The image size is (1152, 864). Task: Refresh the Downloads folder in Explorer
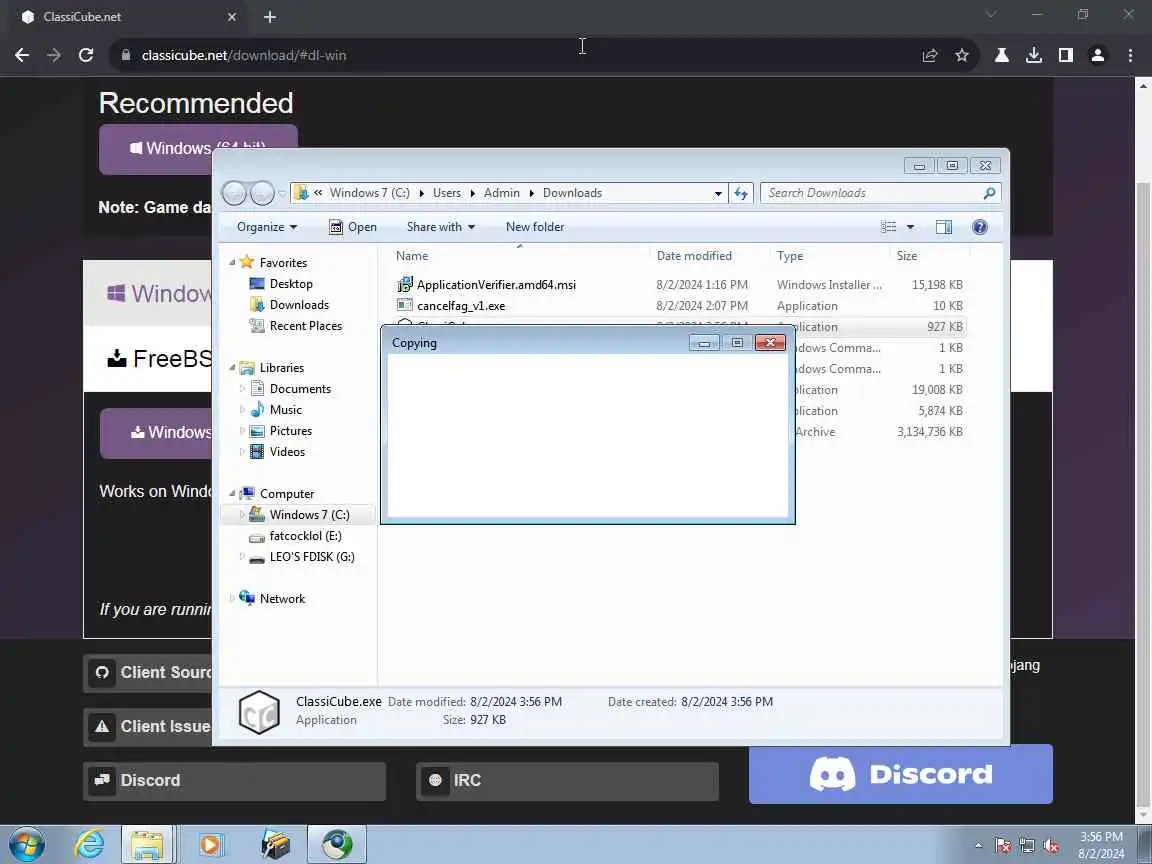tap(741, 193)
